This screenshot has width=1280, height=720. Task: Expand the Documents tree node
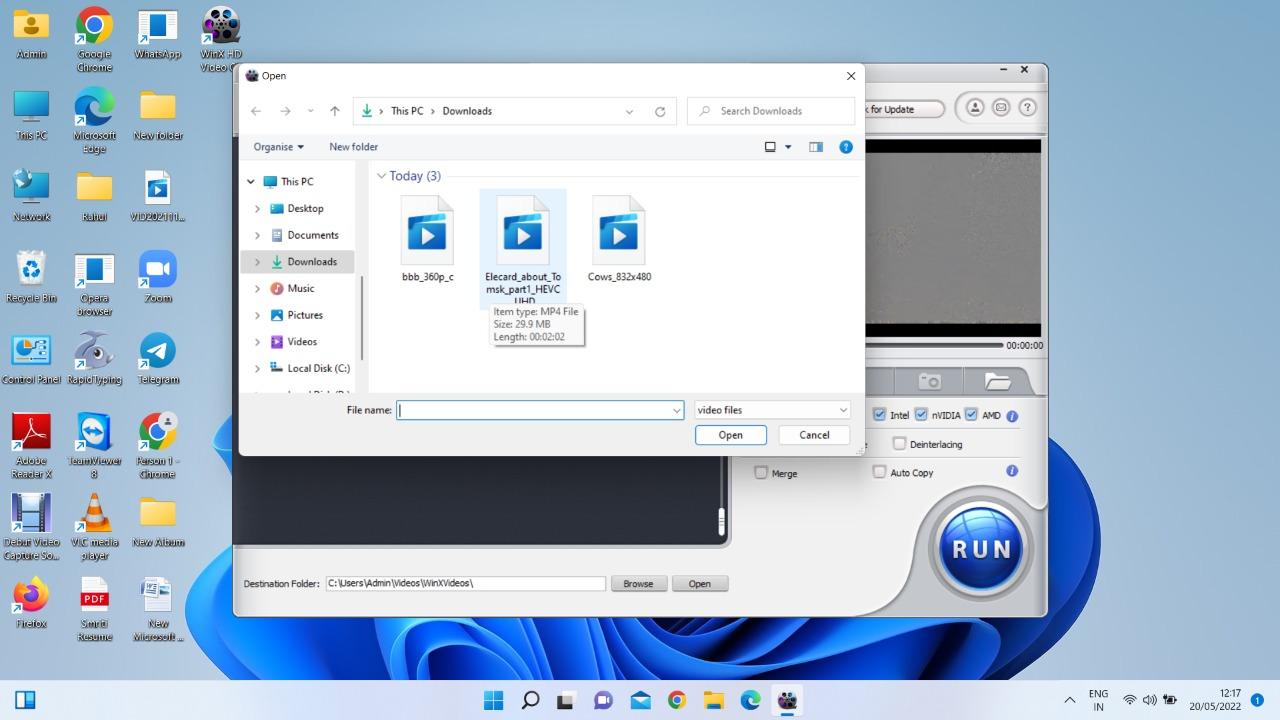click(257, 235)
